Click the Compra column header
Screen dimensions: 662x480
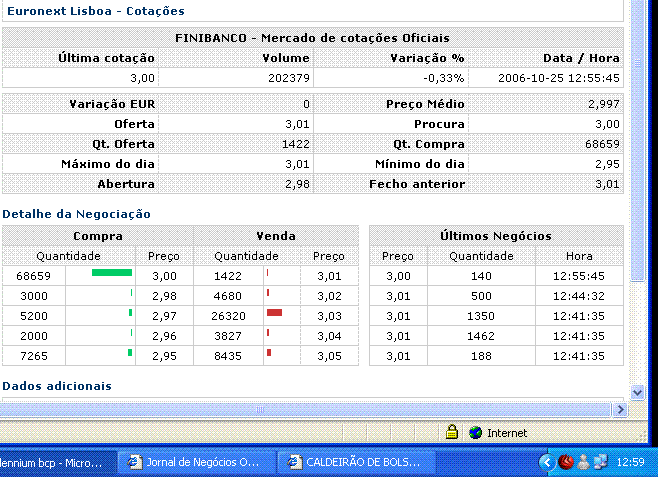coord(98,236)
